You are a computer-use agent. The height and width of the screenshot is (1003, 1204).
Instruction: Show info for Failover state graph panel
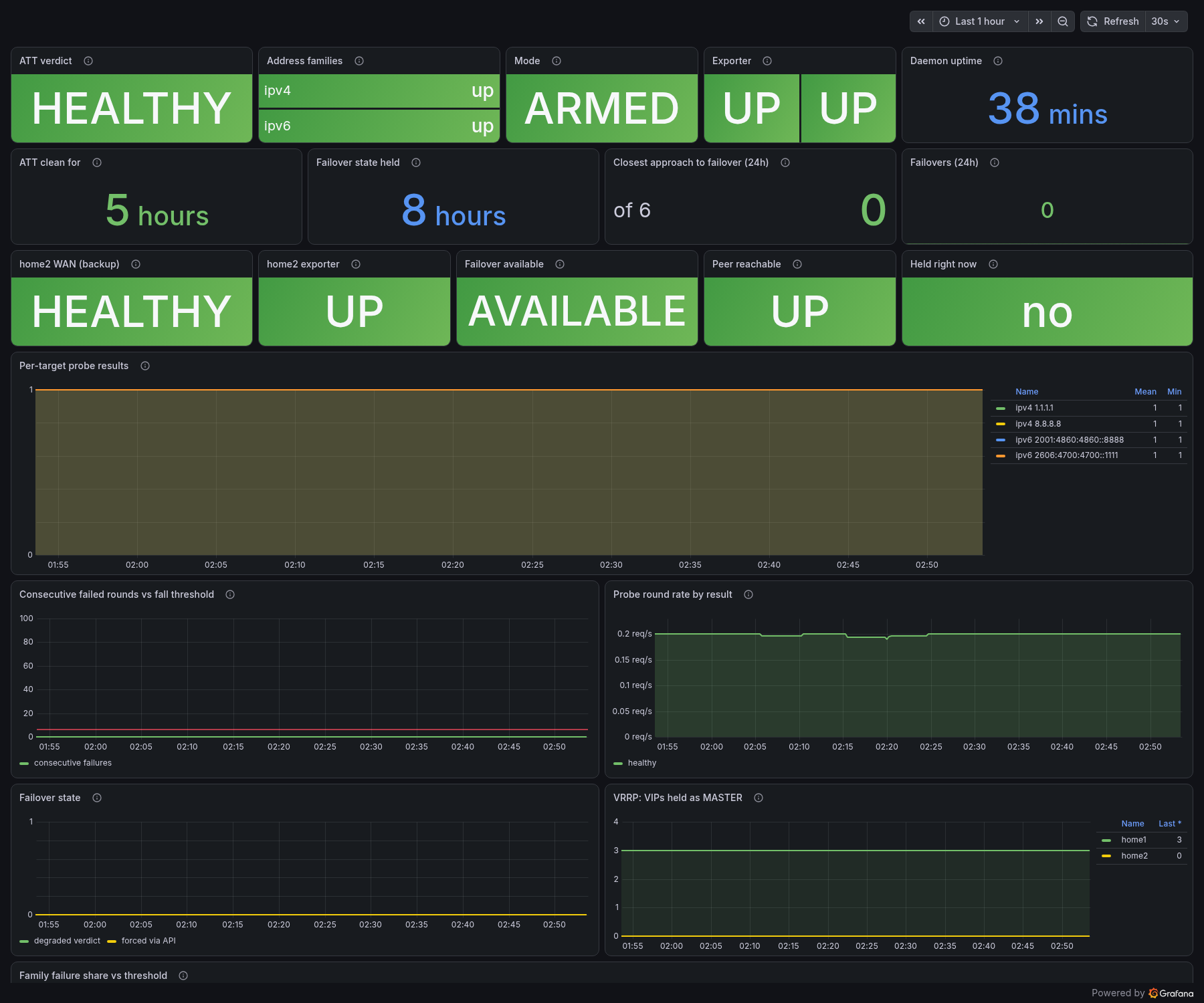click(x=97, y=798)
